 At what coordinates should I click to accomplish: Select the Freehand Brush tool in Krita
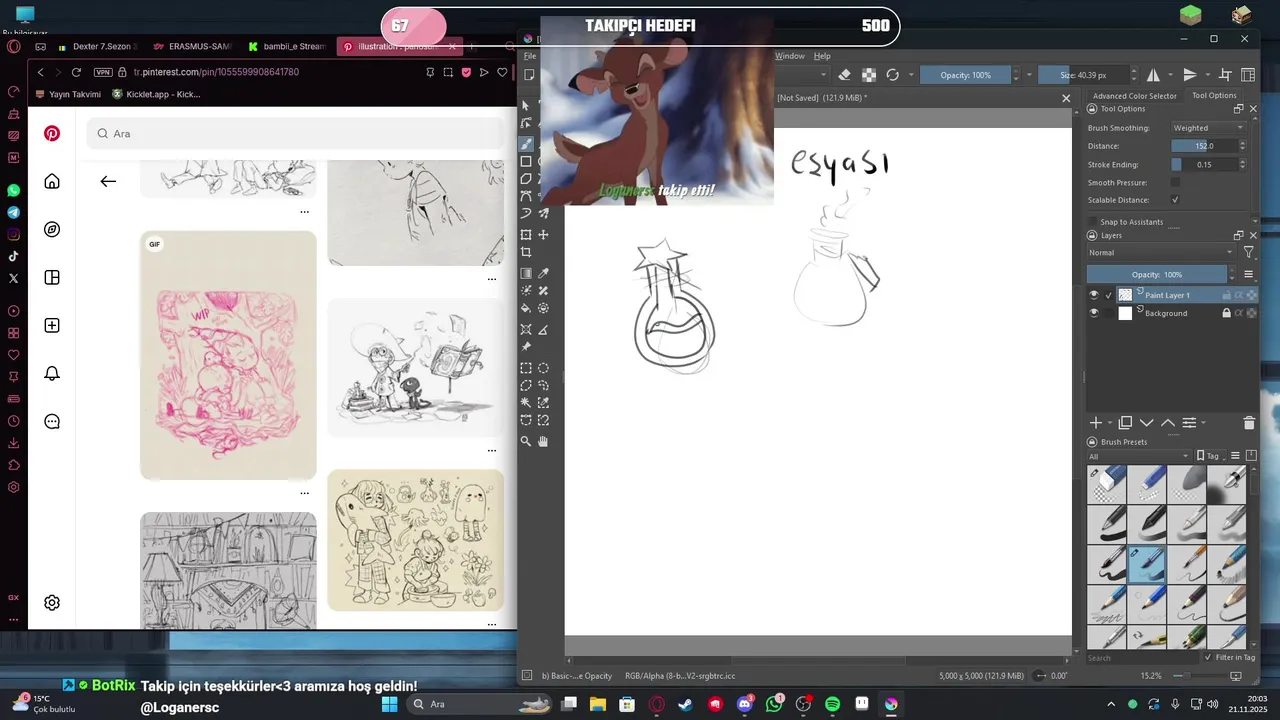(526, 144)
